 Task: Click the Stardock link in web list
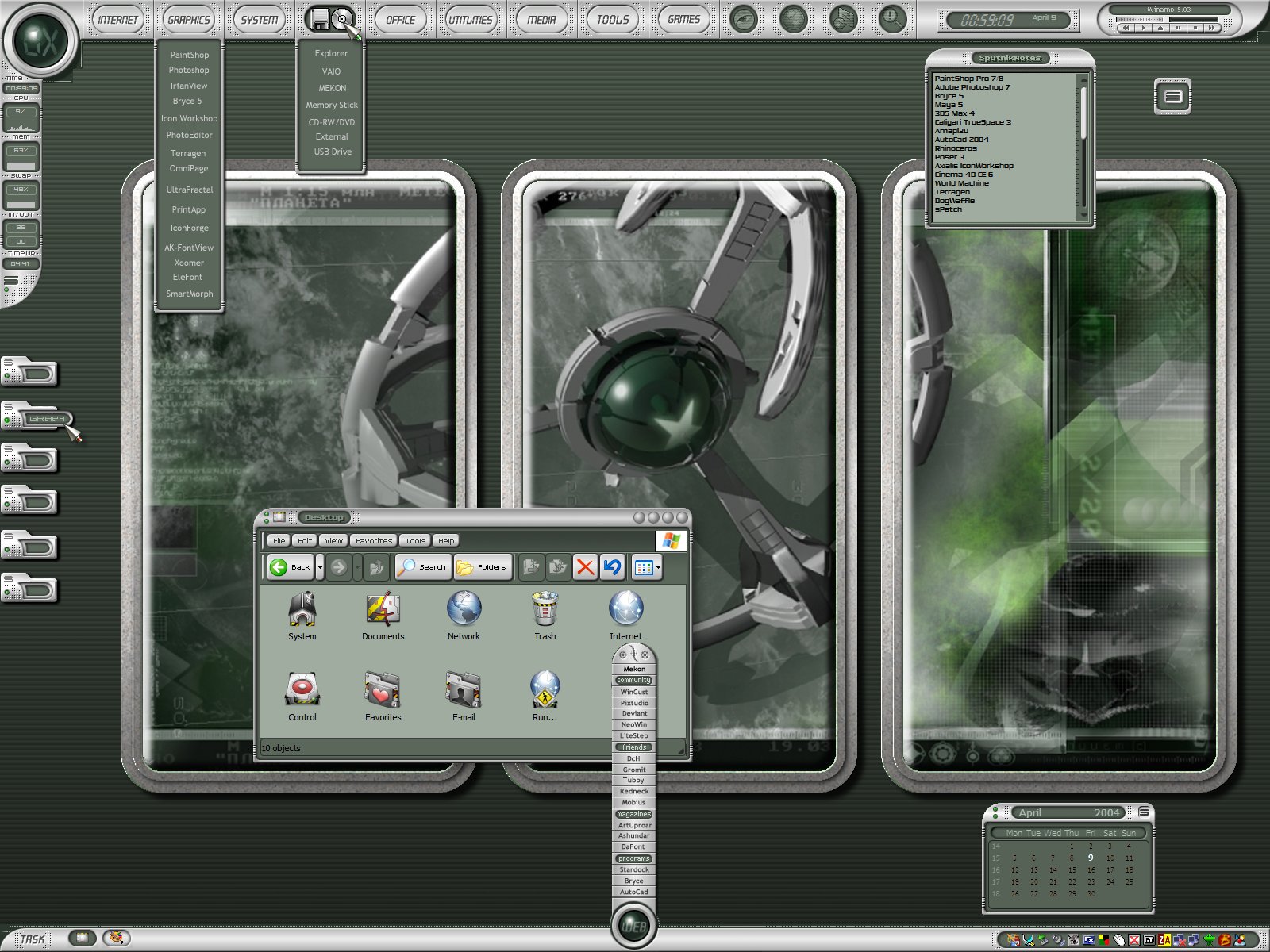tap(634, 869)
